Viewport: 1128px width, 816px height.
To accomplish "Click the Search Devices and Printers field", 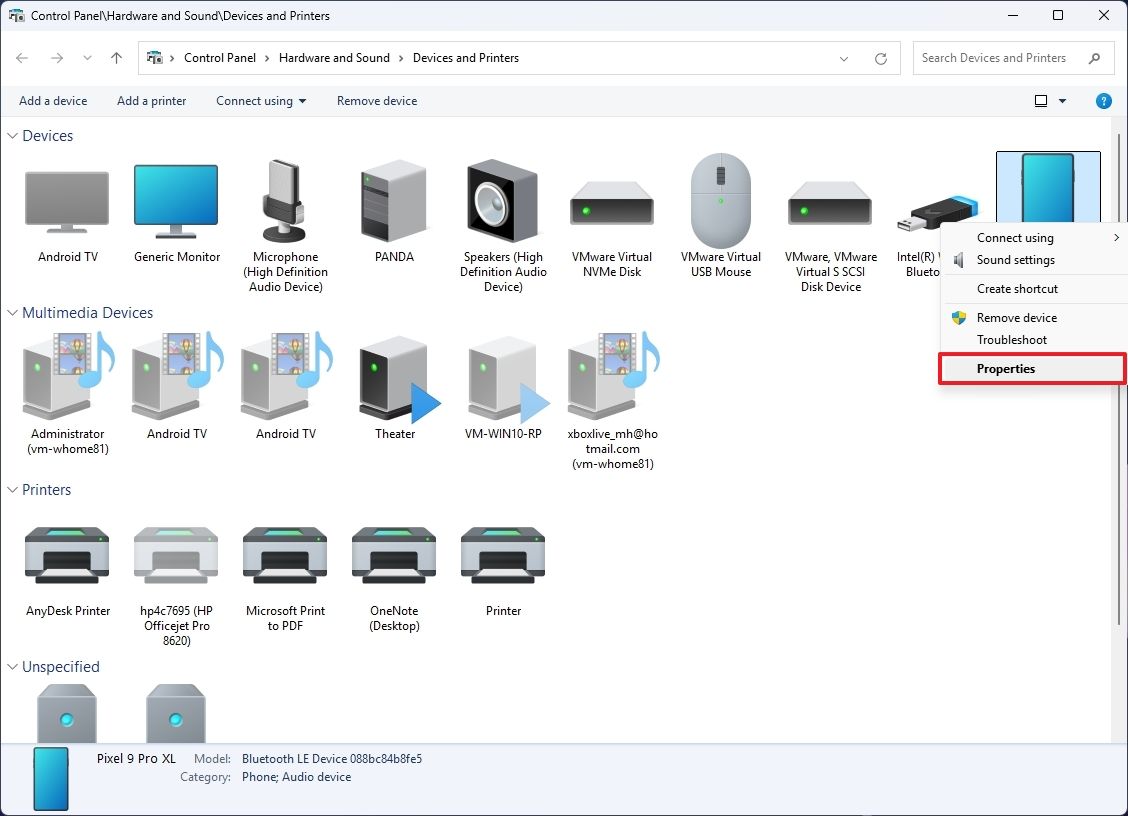I will tap(1000, 58).
